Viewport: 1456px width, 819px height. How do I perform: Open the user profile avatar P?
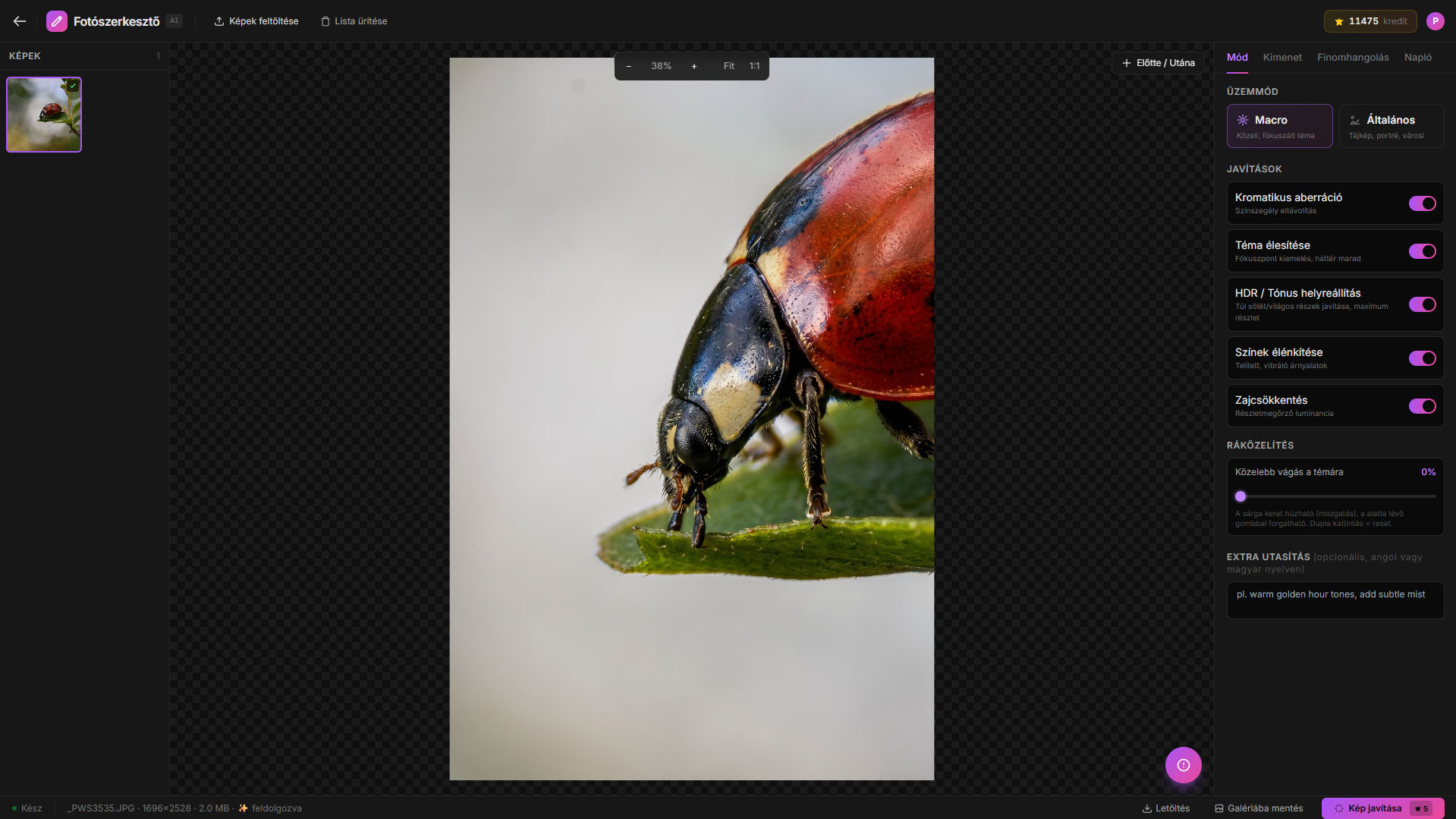(x=1435, y=21)
